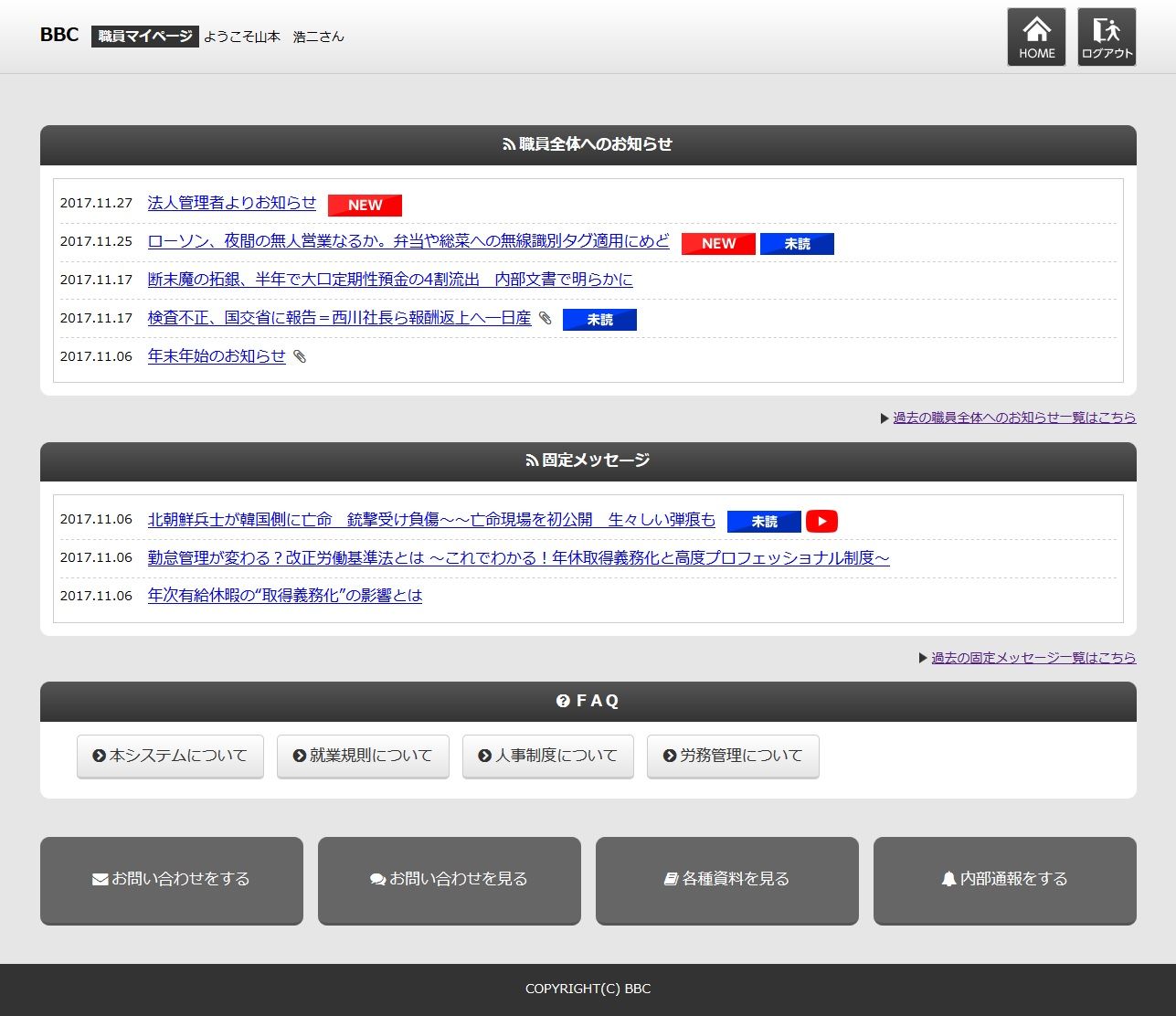Click the red NEW badge beside 法人管理者よりお知らせ

(x=365, y=205)
